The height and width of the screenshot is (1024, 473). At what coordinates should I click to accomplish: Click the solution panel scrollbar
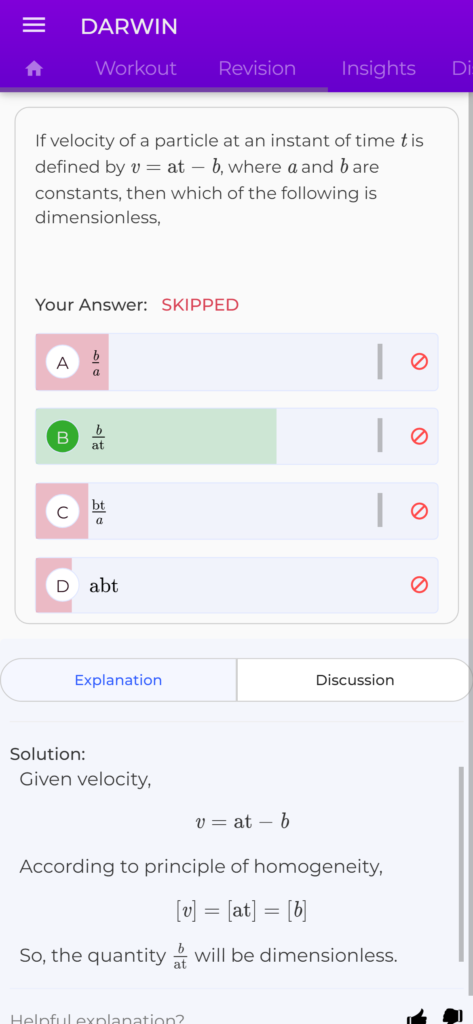point(461,865)
